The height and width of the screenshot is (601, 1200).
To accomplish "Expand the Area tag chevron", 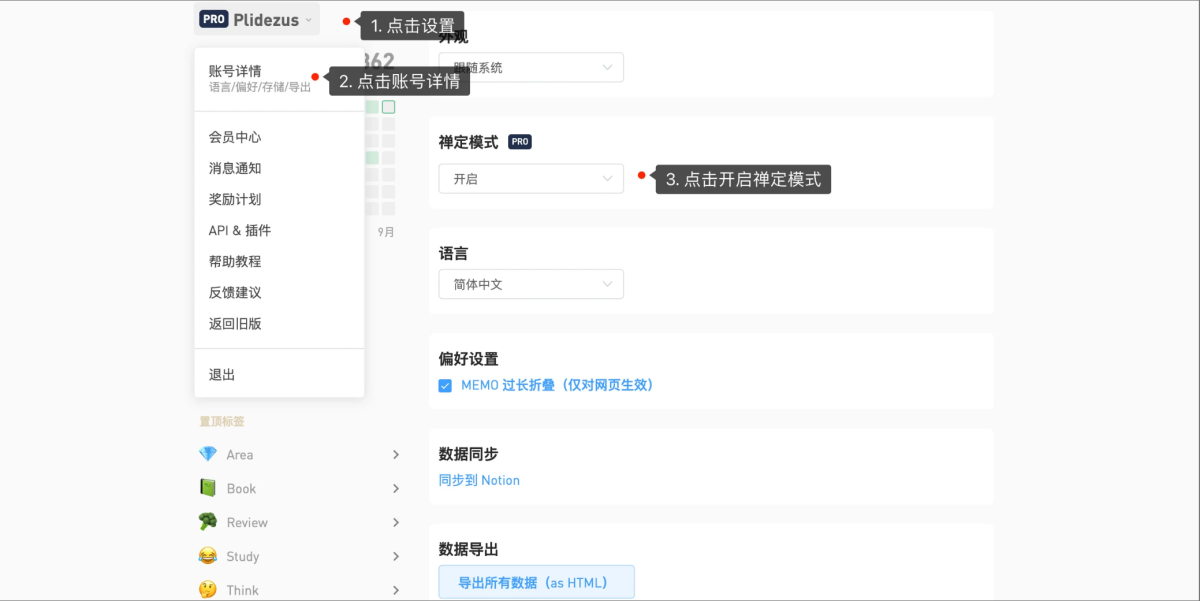I will [x=396, y=455].
